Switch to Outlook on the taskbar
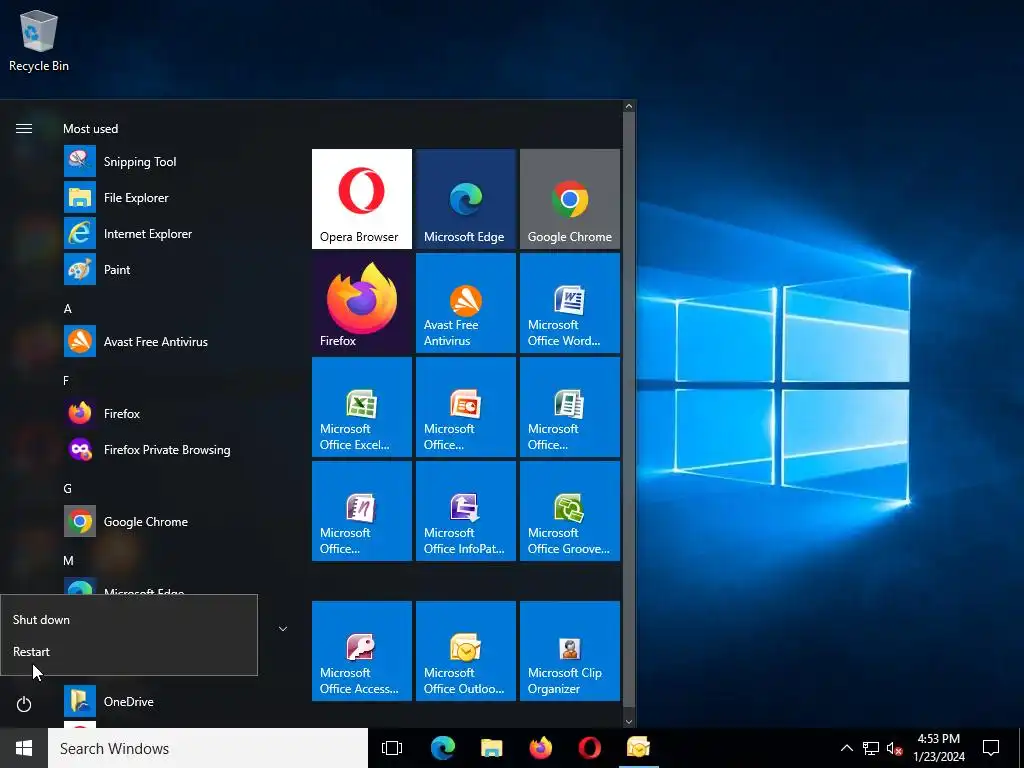1024x768 pixels. point(638,748)
